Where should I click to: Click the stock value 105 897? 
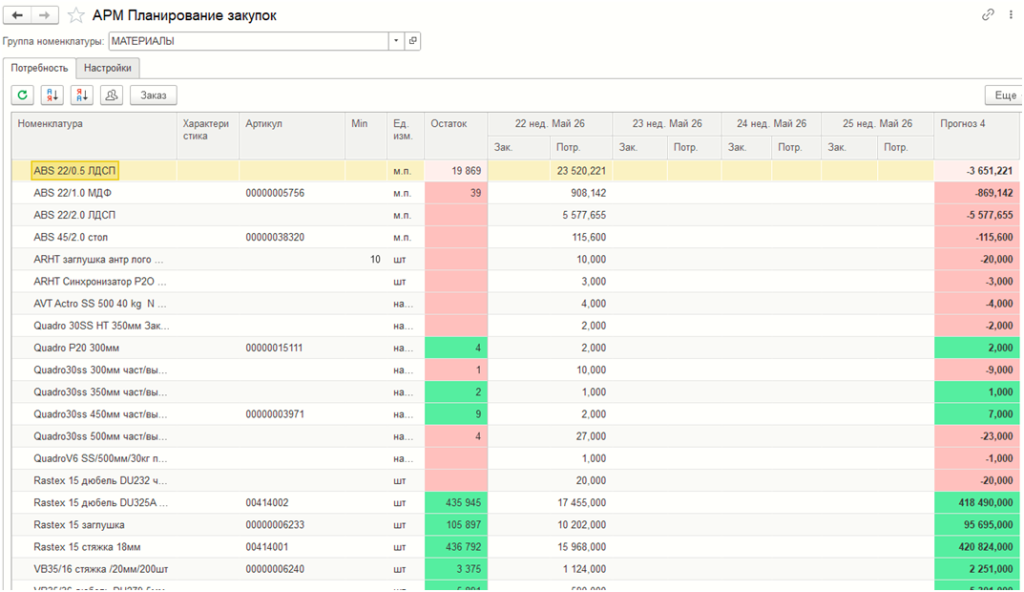coord(464,525)
